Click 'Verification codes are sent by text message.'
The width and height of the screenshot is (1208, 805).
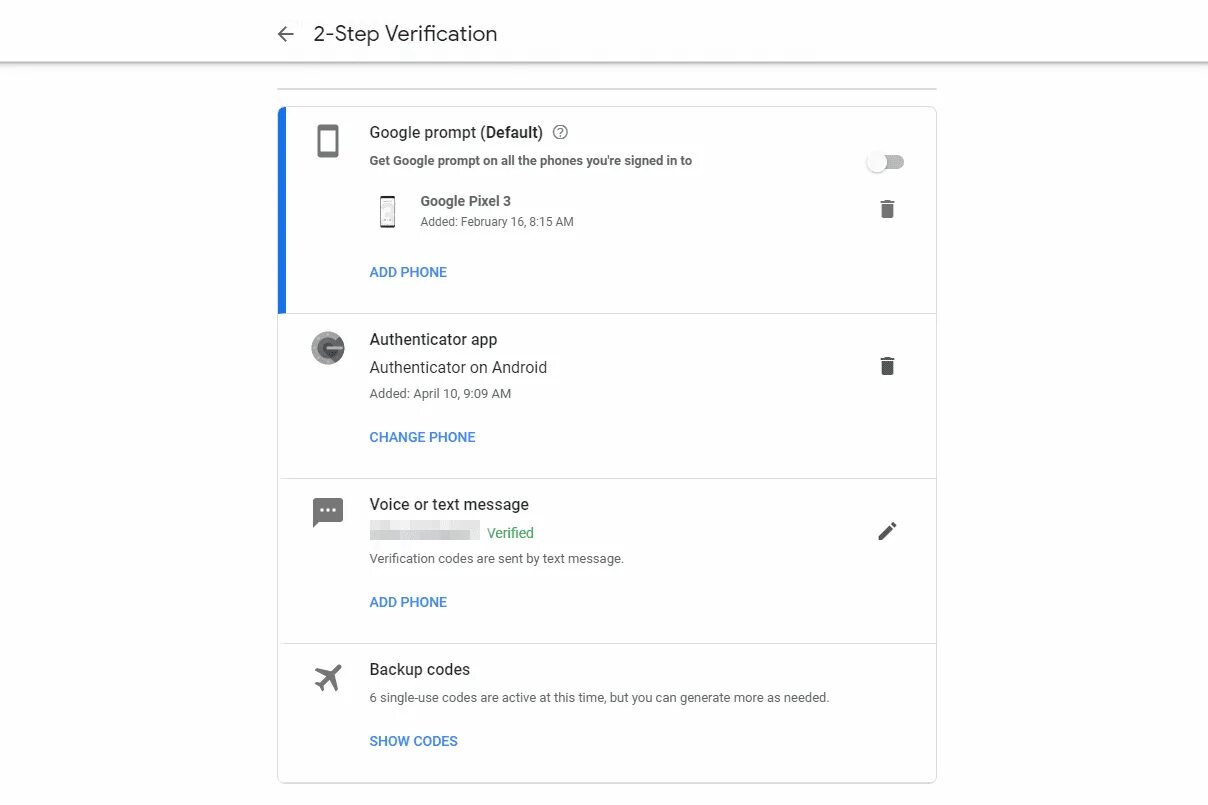point(496,559)
